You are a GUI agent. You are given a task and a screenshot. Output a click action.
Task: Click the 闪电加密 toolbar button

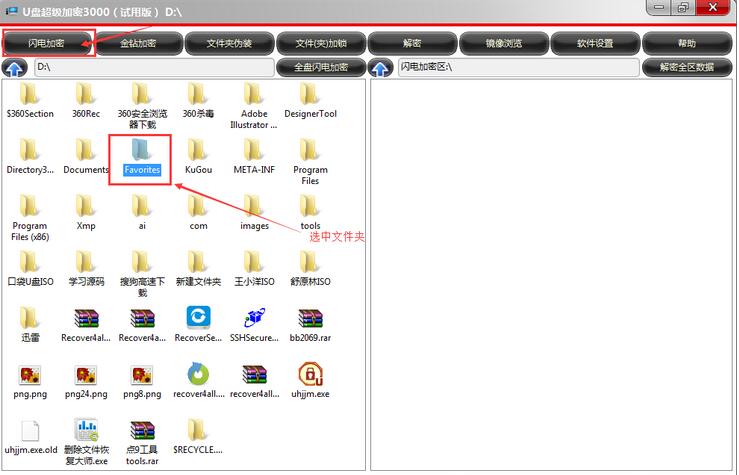[x=47, y=43]
